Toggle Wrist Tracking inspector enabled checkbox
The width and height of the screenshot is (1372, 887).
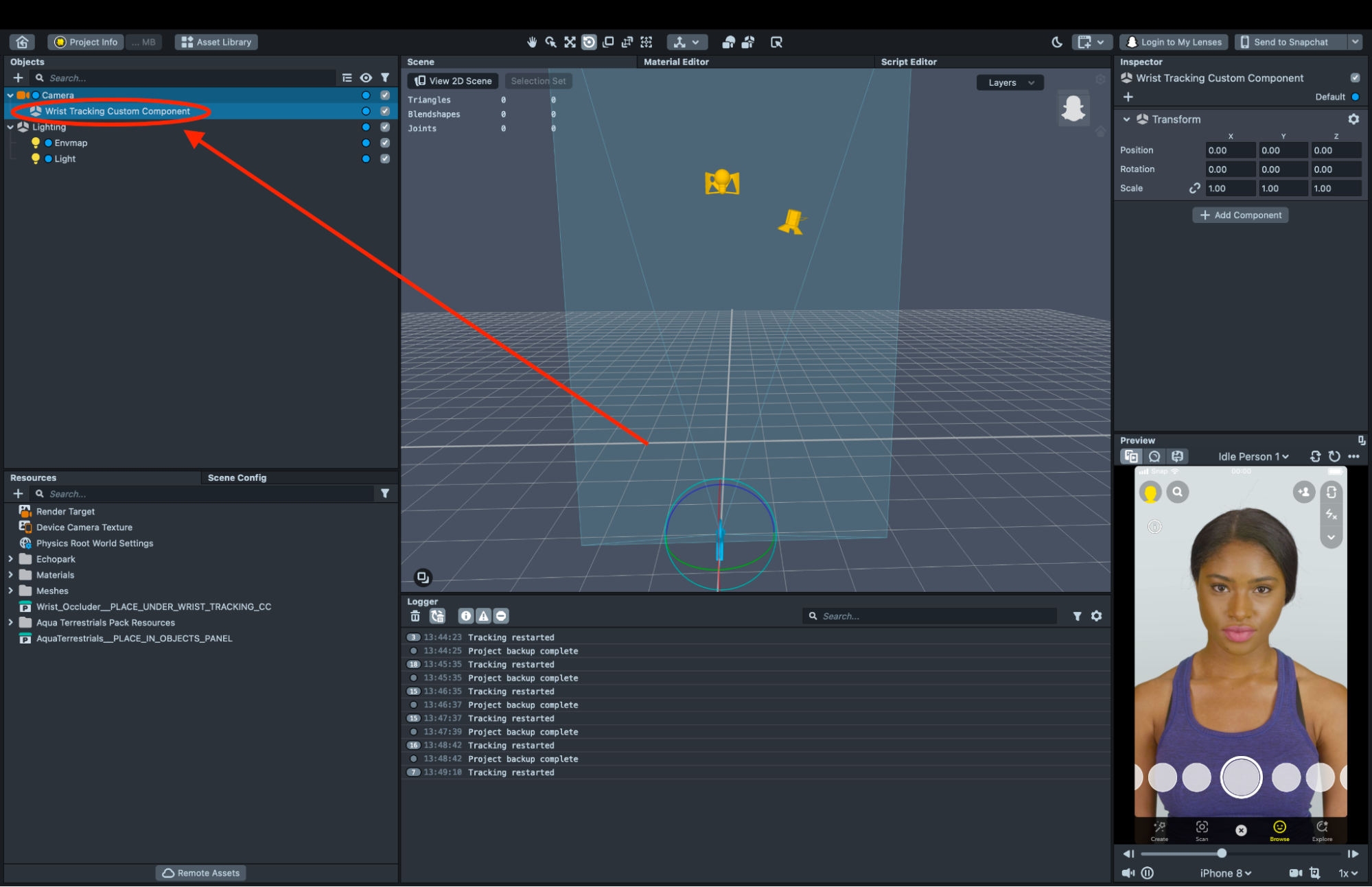[1355, 78]
